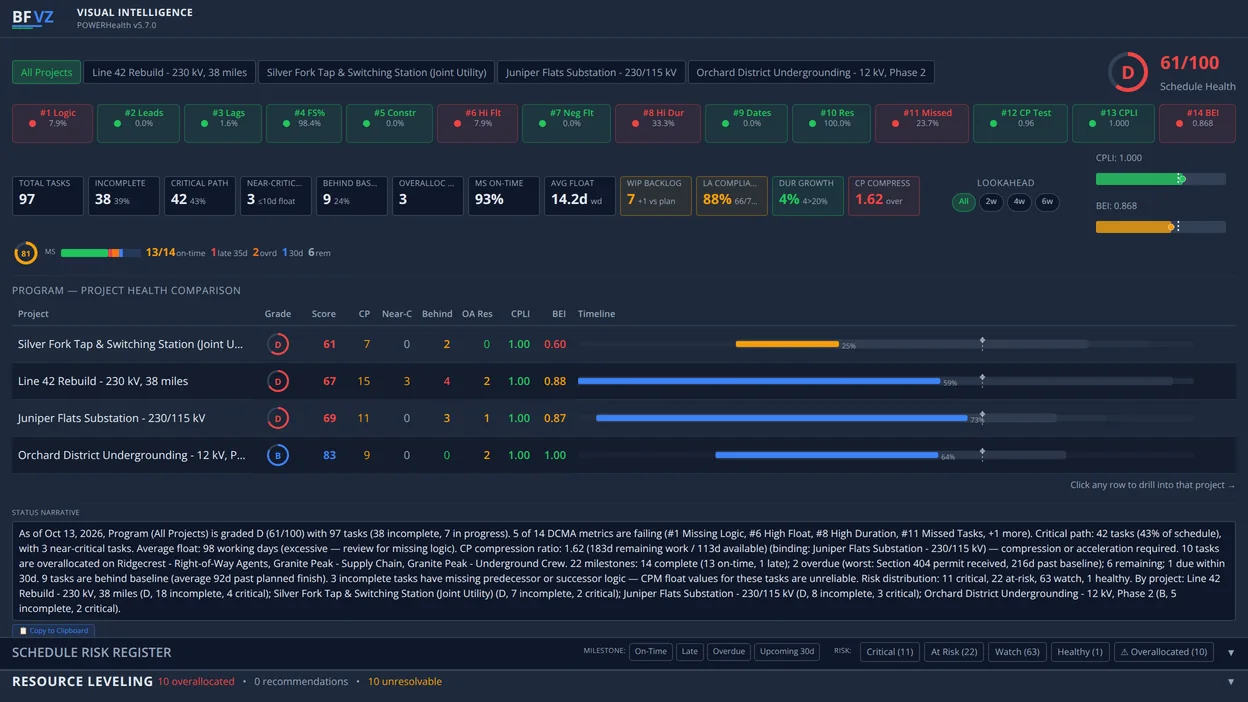Click the #6 Hi Flt metric card

[x=476, y=123]
